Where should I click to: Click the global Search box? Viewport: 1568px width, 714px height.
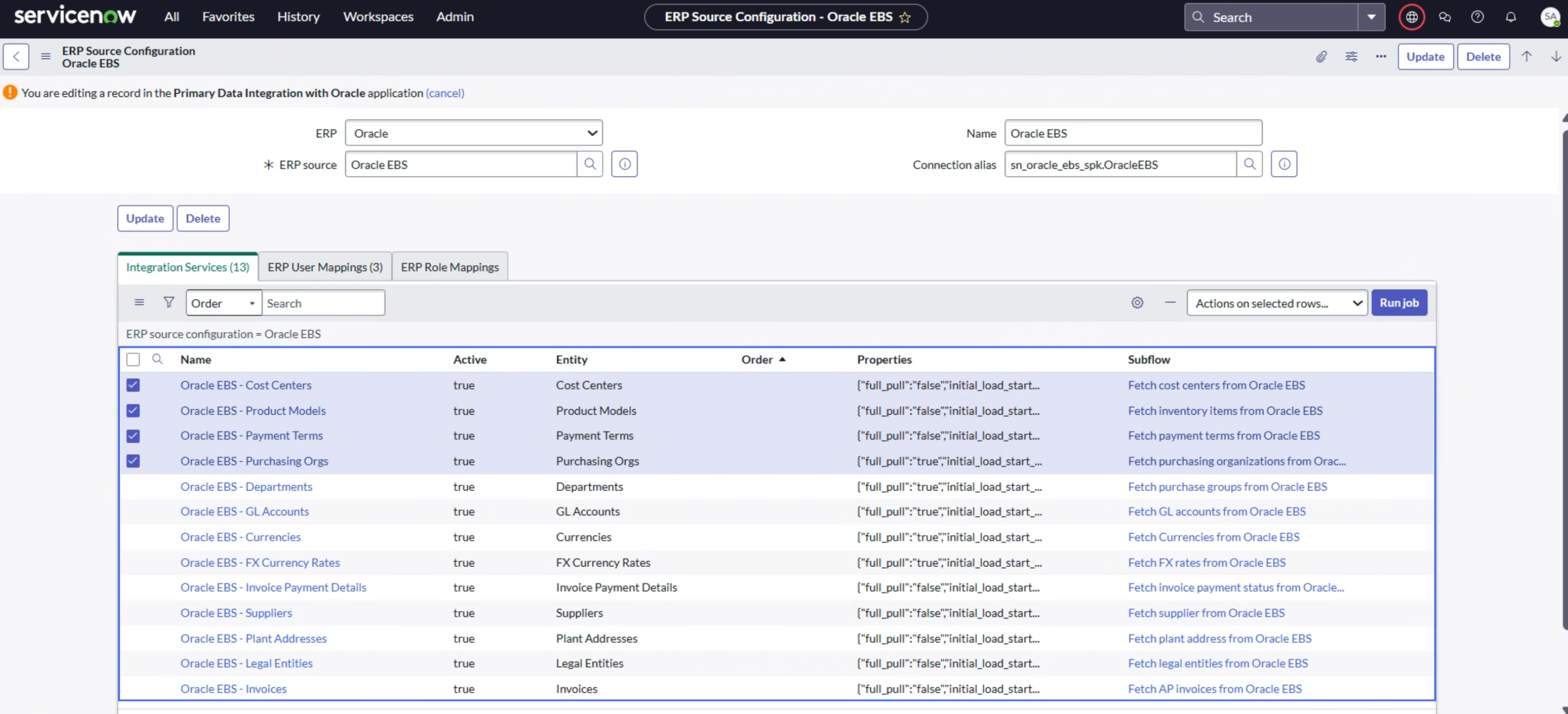(x=1271, y=17)
